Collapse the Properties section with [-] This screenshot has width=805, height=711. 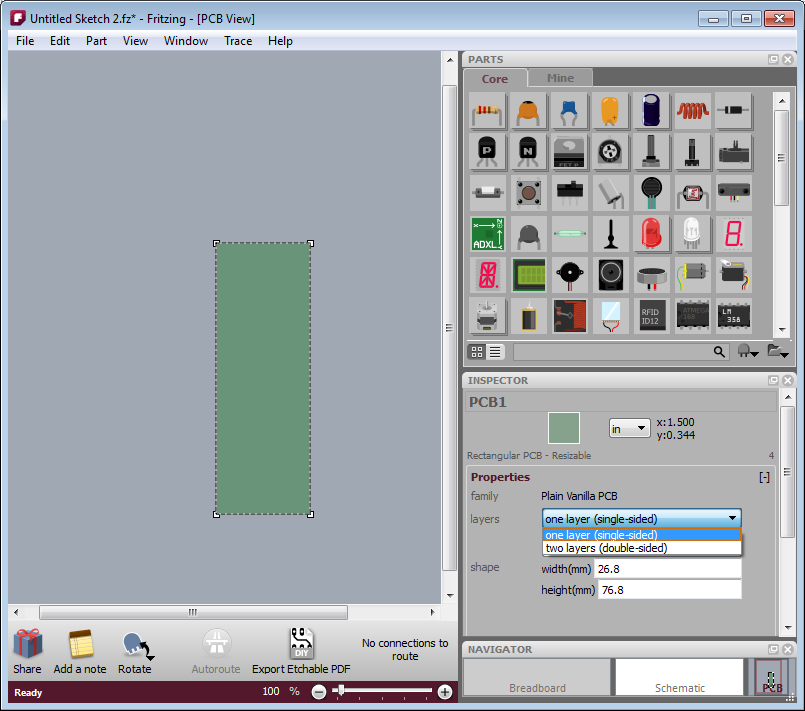[764, 478]
